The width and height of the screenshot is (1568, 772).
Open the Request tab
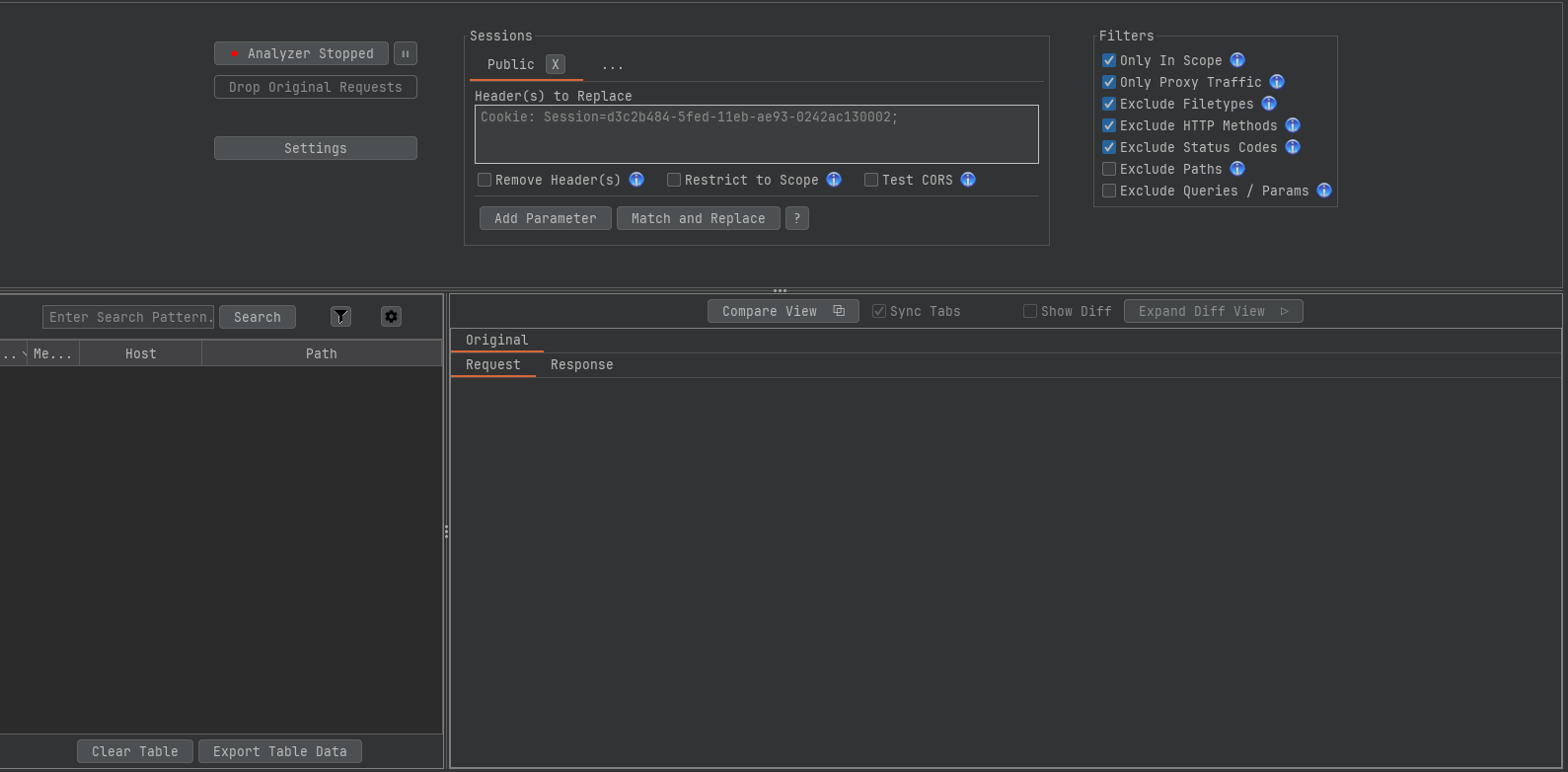(493, 364)
